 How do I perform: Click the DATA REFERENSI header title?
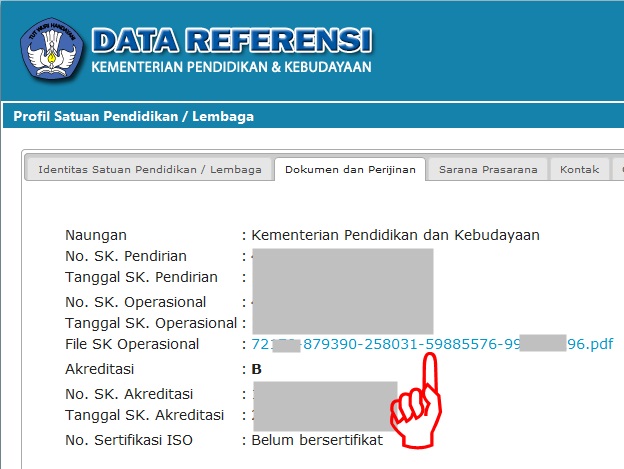(232, 40)
